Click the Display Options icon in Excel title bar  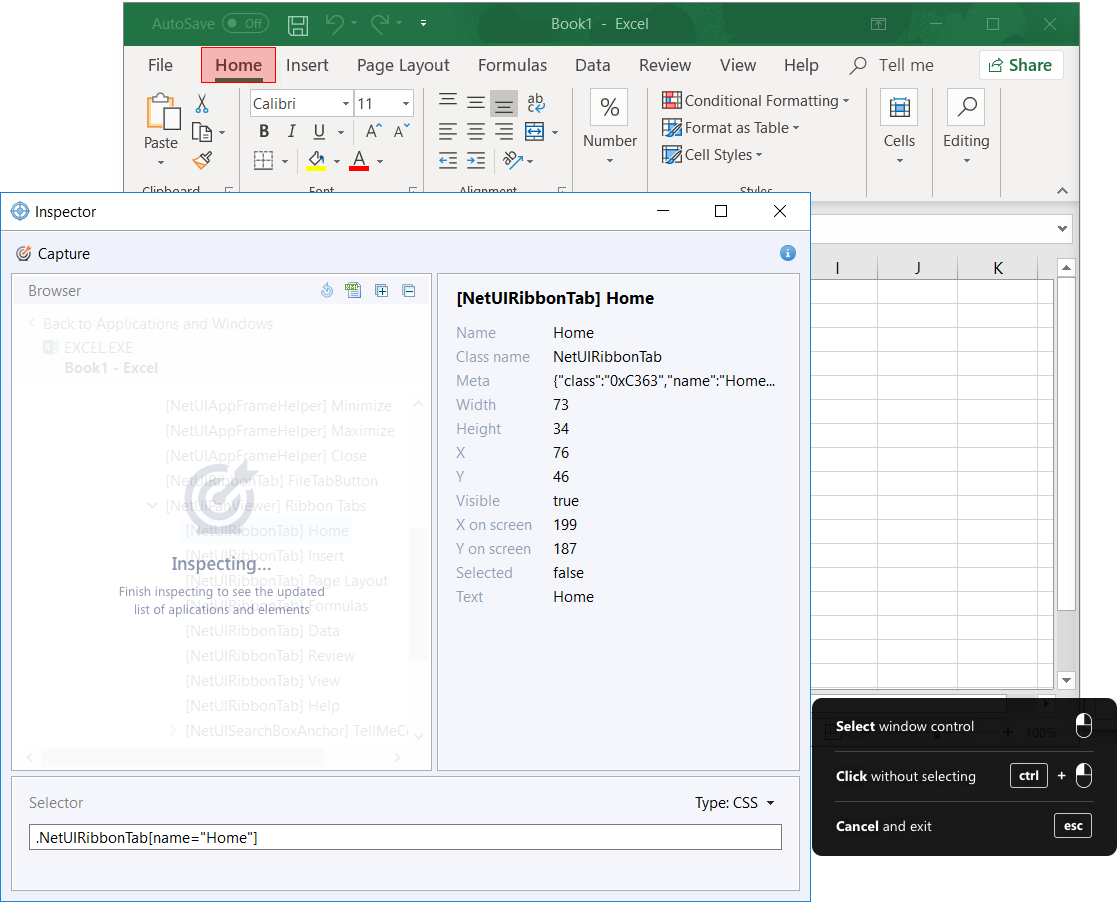[878, 24]
